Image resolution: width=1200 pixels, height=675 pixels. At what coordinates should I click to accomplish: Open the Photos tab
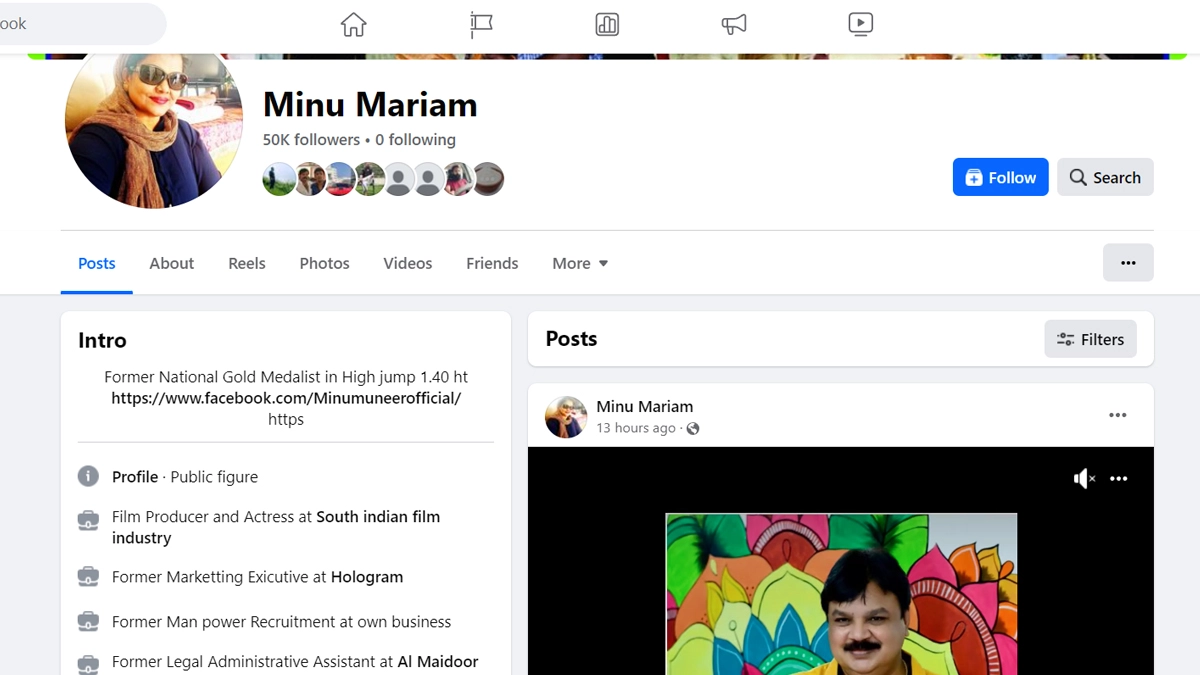(x=324, y=263)
